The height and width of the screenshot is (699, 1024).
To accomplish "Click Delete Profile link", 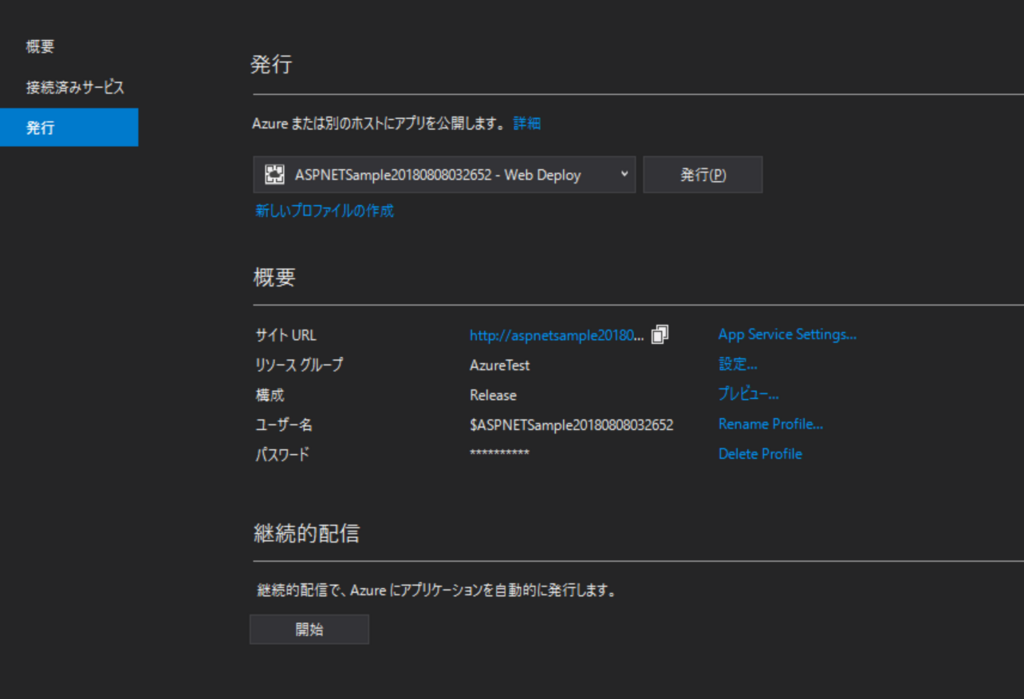I will [760, 453].
